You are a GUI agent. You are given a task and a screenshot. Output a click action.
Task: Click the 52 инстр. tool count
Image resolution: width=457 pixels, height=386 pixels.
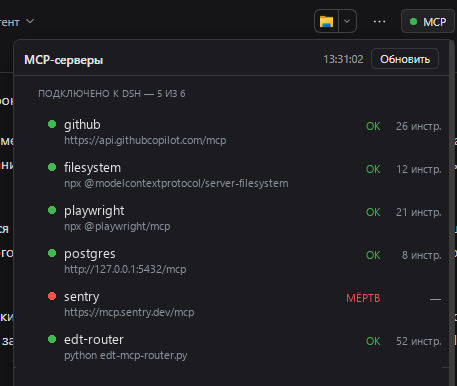tap(419, 341)
